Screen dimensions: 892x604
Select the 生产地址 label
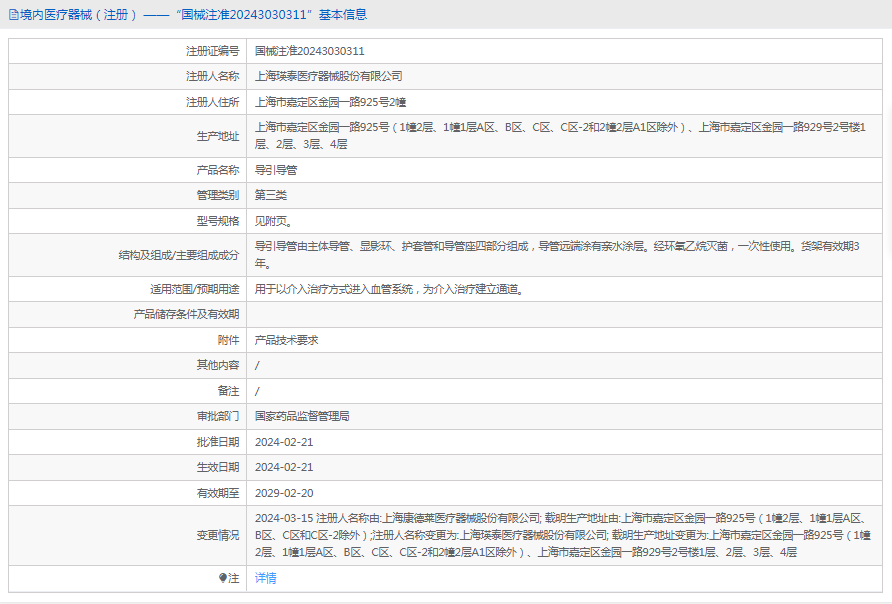218,136
